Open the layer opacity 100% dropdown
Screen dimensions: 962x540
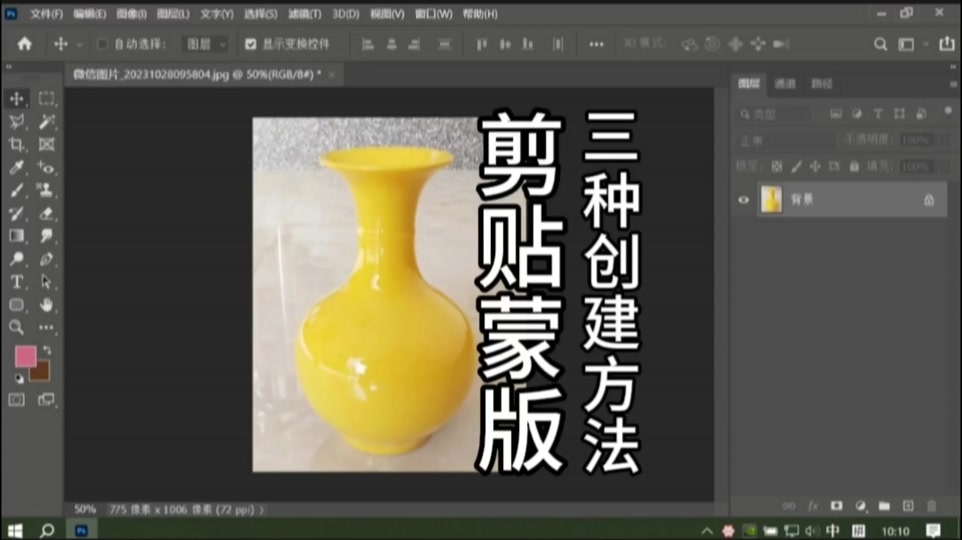pos(944,141)
